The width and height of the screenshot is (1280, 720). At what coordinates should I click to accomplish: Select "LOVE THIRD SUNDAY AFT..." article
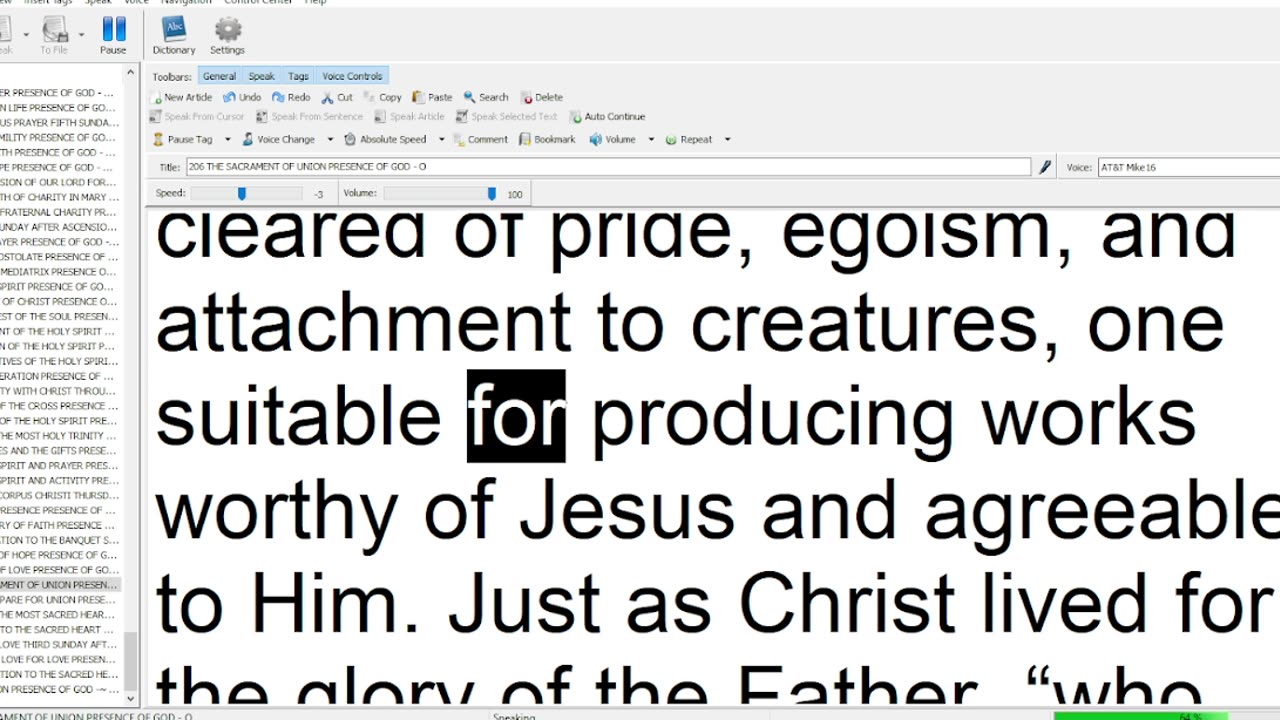(x=59, y=645)
